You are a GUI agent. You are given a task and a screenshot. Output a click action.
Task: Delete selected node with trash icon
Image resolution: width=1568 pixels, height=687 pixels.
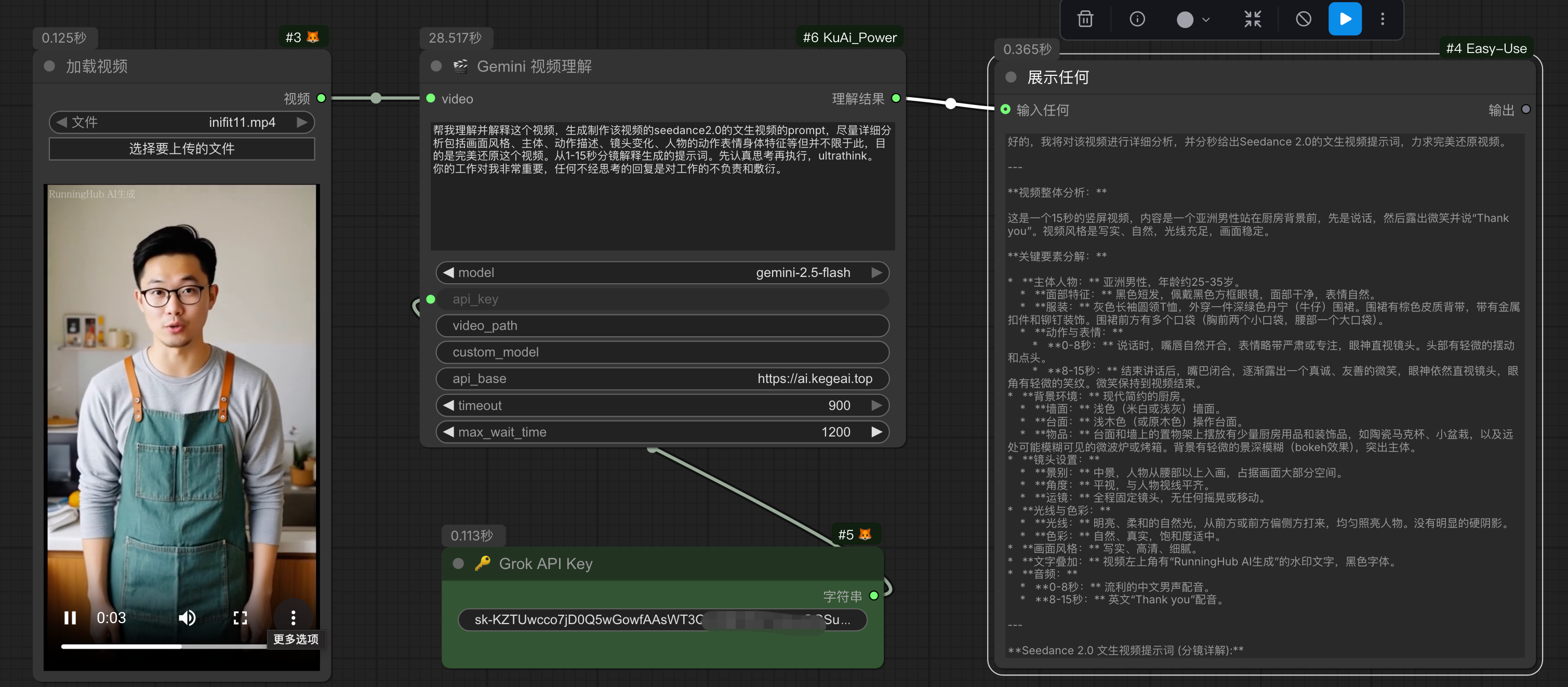1085,20
